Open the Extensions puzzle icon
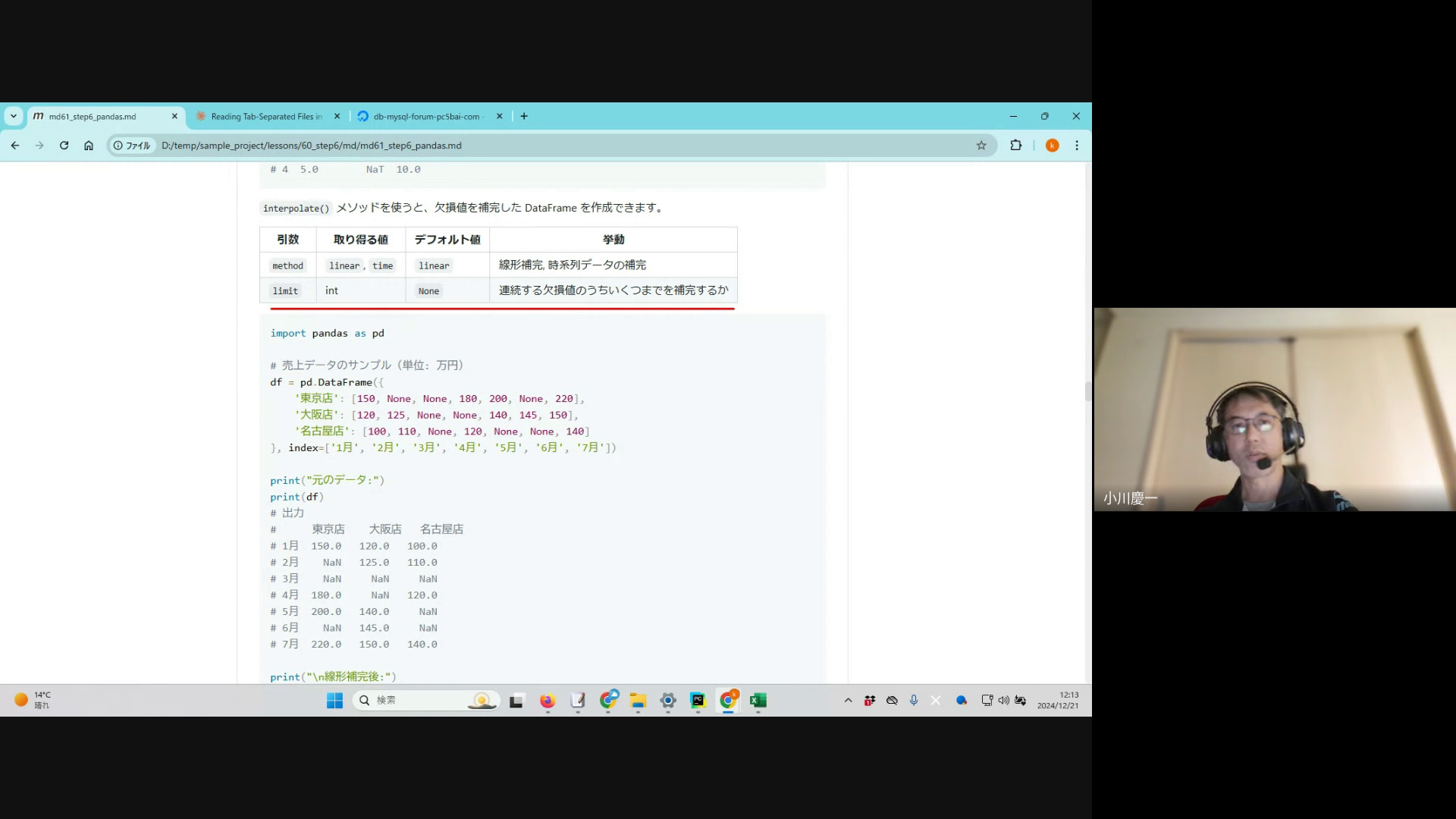1456x819 pixels. [x=1015, y=146]
